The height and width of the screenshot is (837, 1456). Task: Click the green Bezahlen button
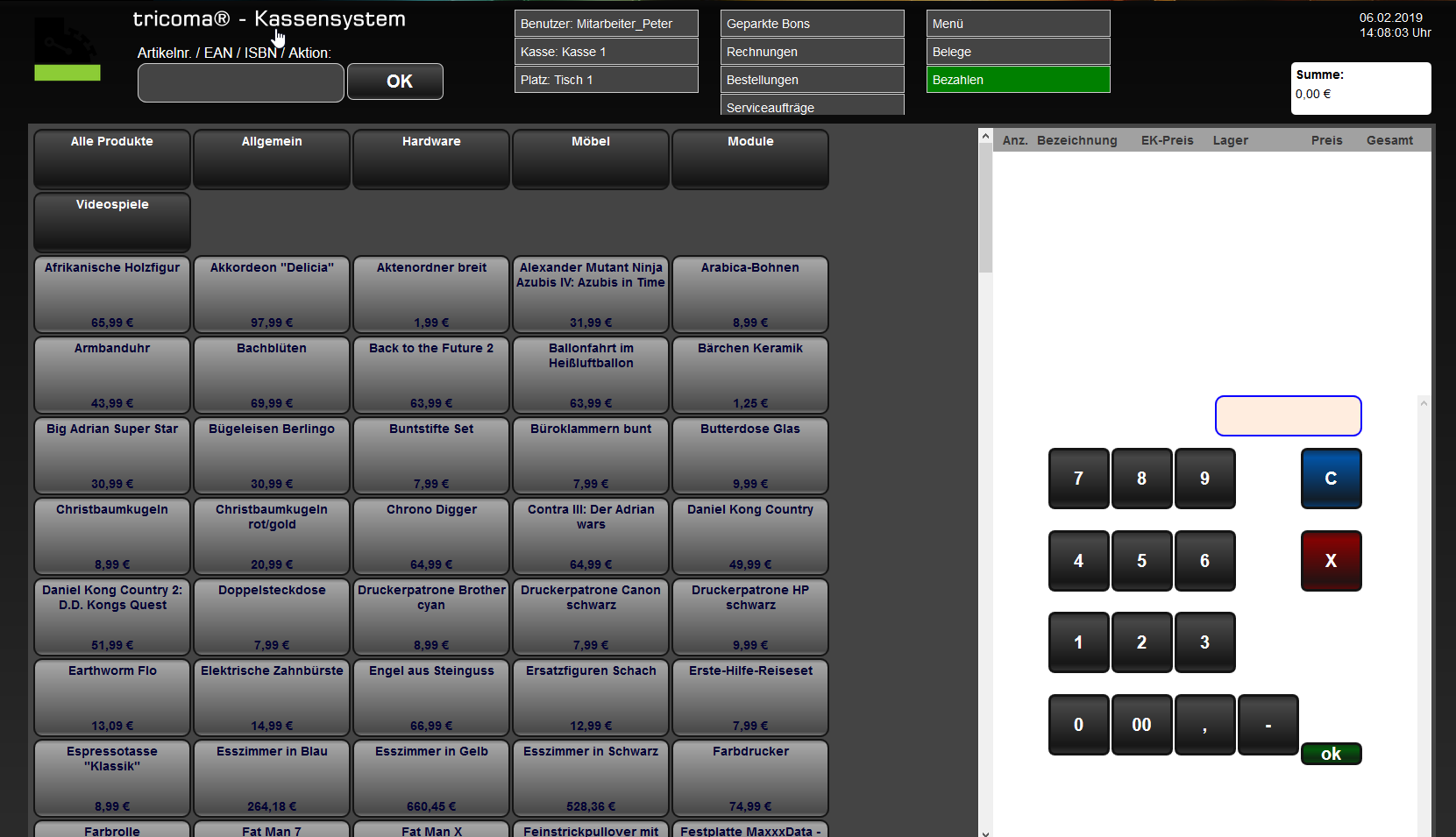point(1018,80)
